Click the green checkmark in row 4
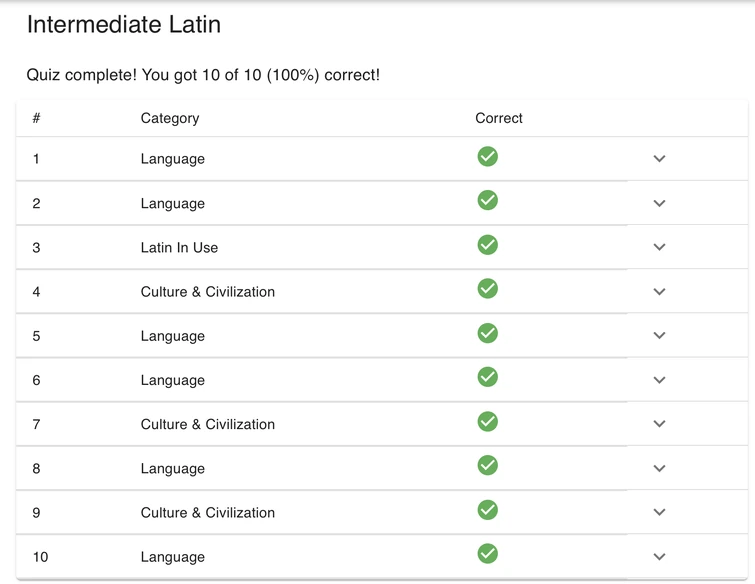 pyautogui.click(x=487, y=289)
